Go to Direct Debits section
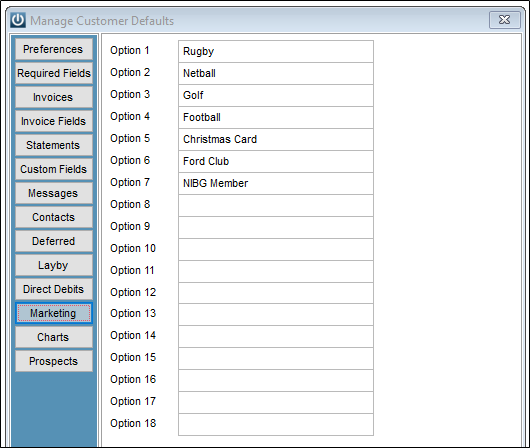Viewport: 530px width, 448px height. point(54,289)
